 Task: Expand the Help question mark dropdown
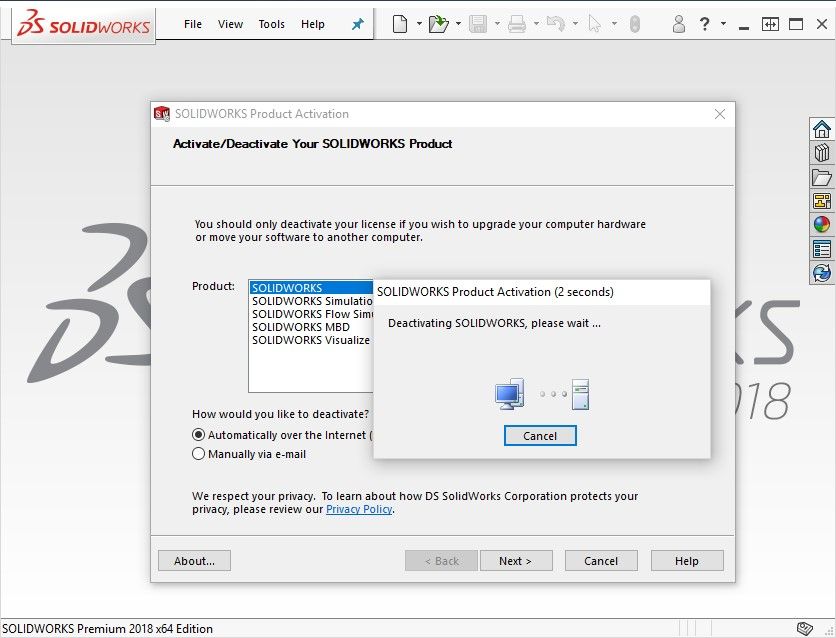pos(723,24)
